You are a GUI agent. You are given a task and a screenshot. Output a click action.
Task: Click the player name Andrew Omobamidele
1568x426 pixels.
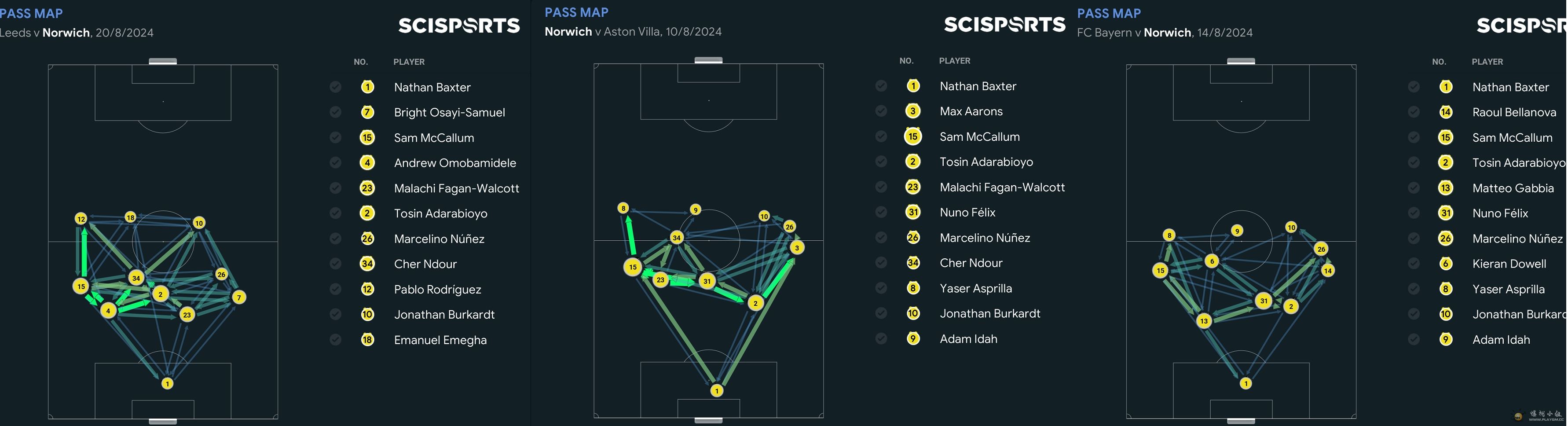pyautogui.click(x=455, y=162)
